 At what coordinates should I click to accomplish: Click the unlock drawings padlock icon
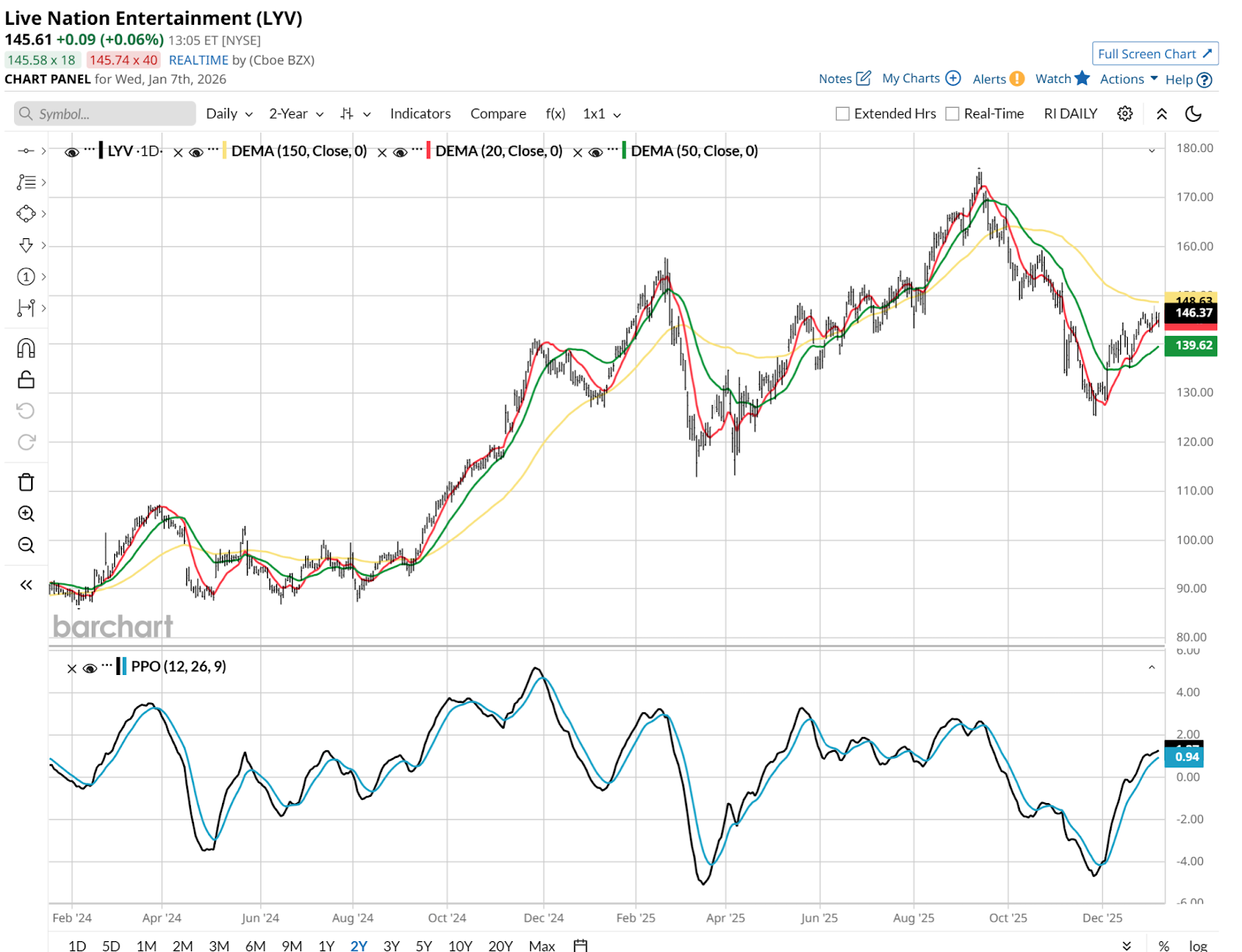(26, 379)
